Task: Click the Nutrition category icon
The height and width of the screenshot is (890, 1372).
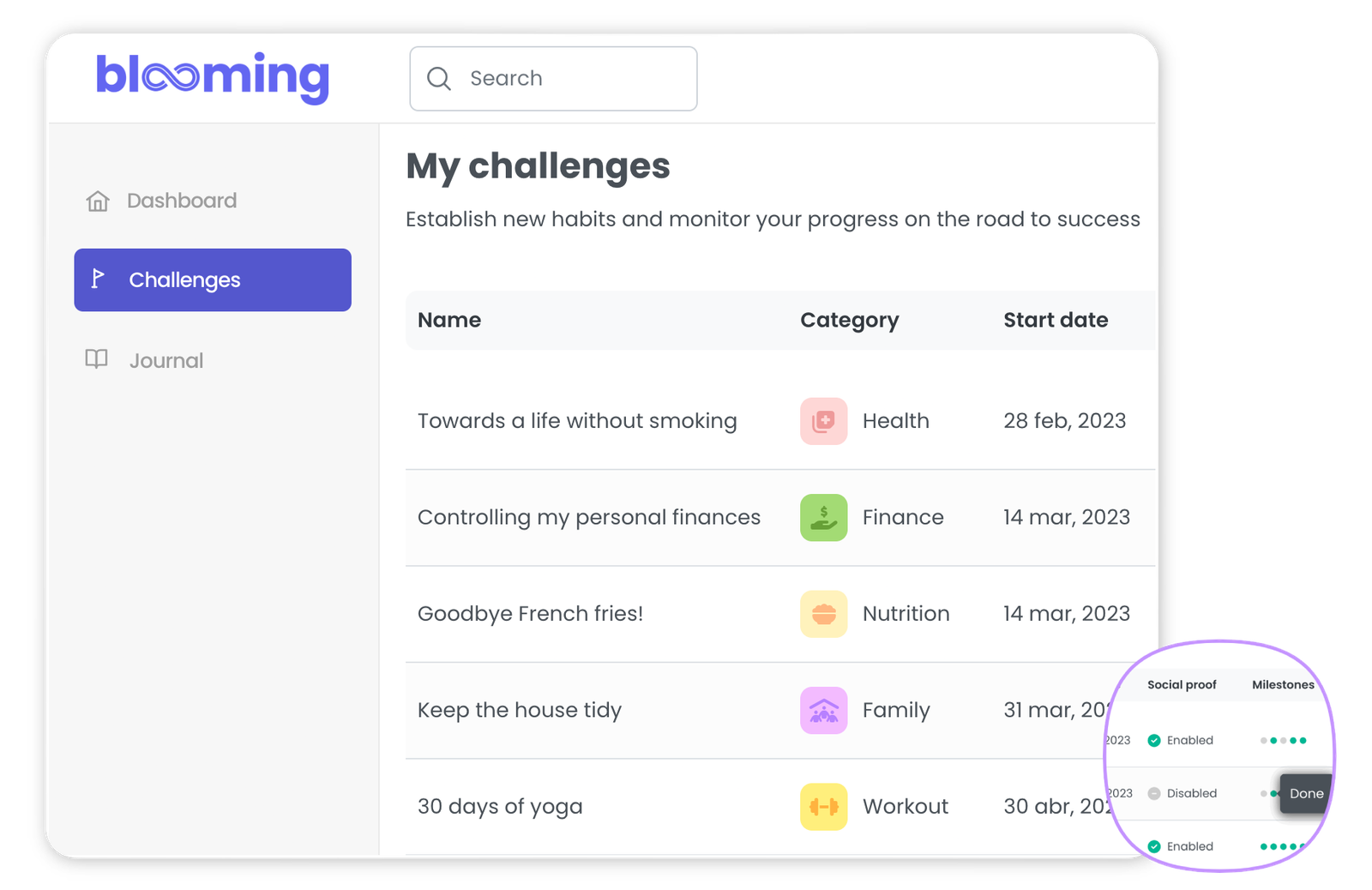Action: pyautogui.click(x=823, y=614)
